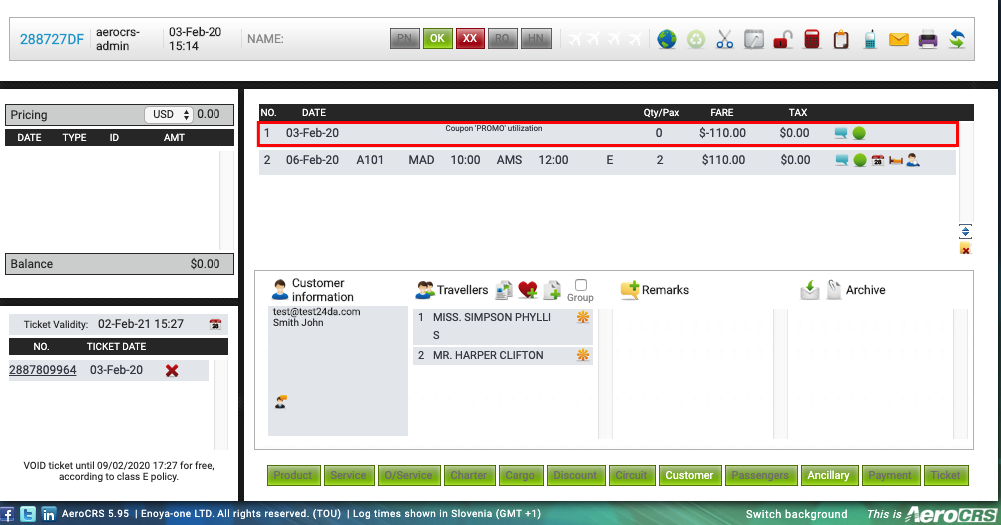Click the up/down expand arrows beside item list
This screenshot has height=525, width=1001.
965,231
